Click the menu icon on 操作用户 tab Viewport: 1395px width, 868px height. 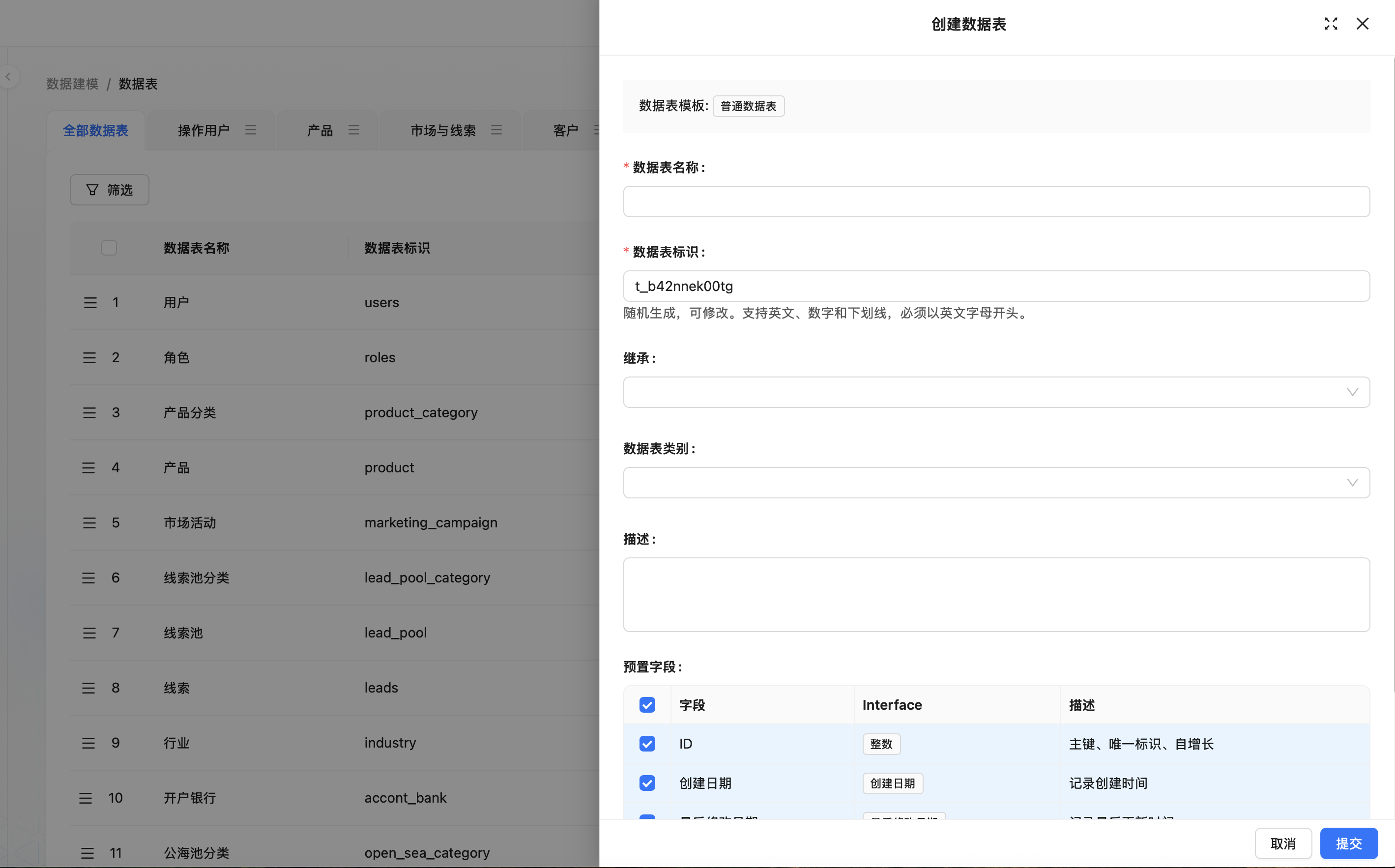coord(250,130)
